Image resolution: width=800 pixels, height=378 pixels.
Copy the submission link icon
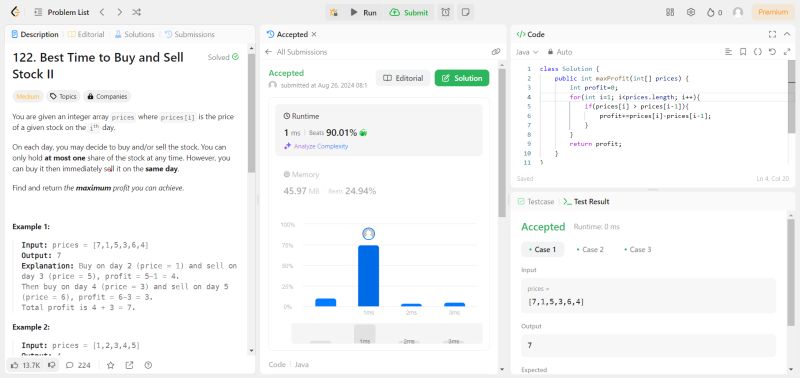495,52
